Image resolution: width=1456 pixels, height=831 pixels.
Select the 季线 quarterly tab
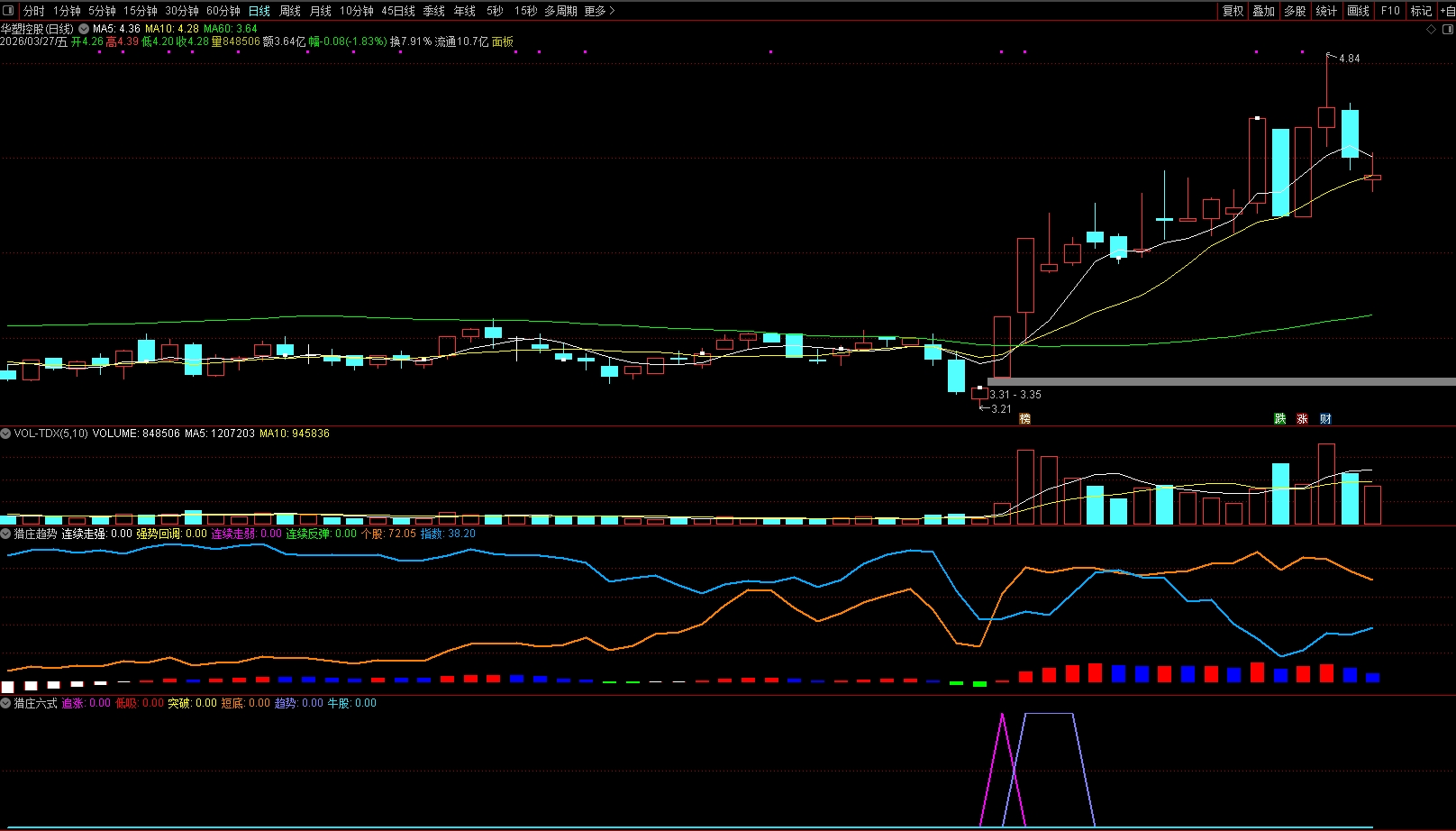click(434, 11)
